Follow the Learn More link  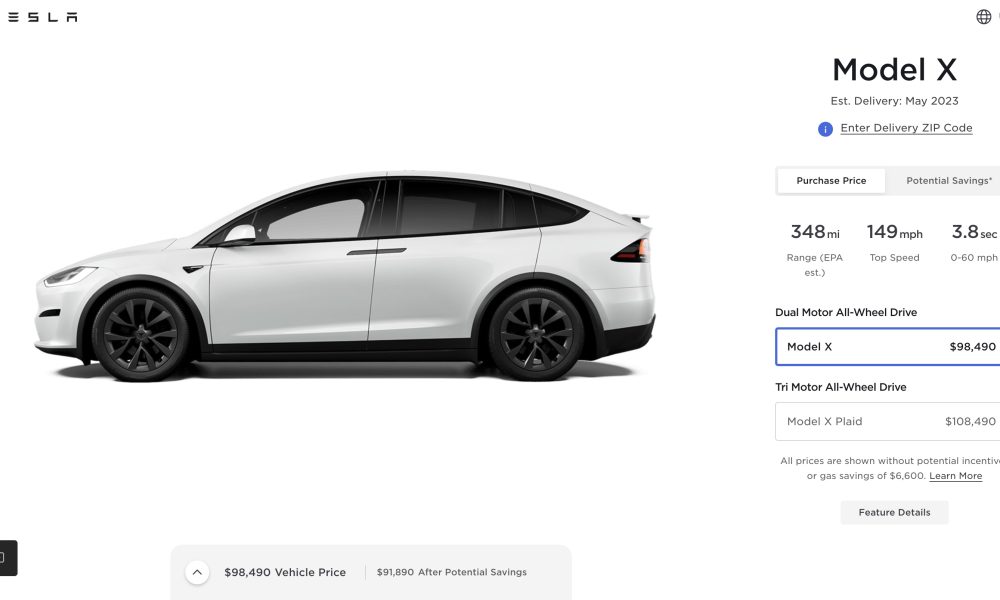tap(955, 476)
